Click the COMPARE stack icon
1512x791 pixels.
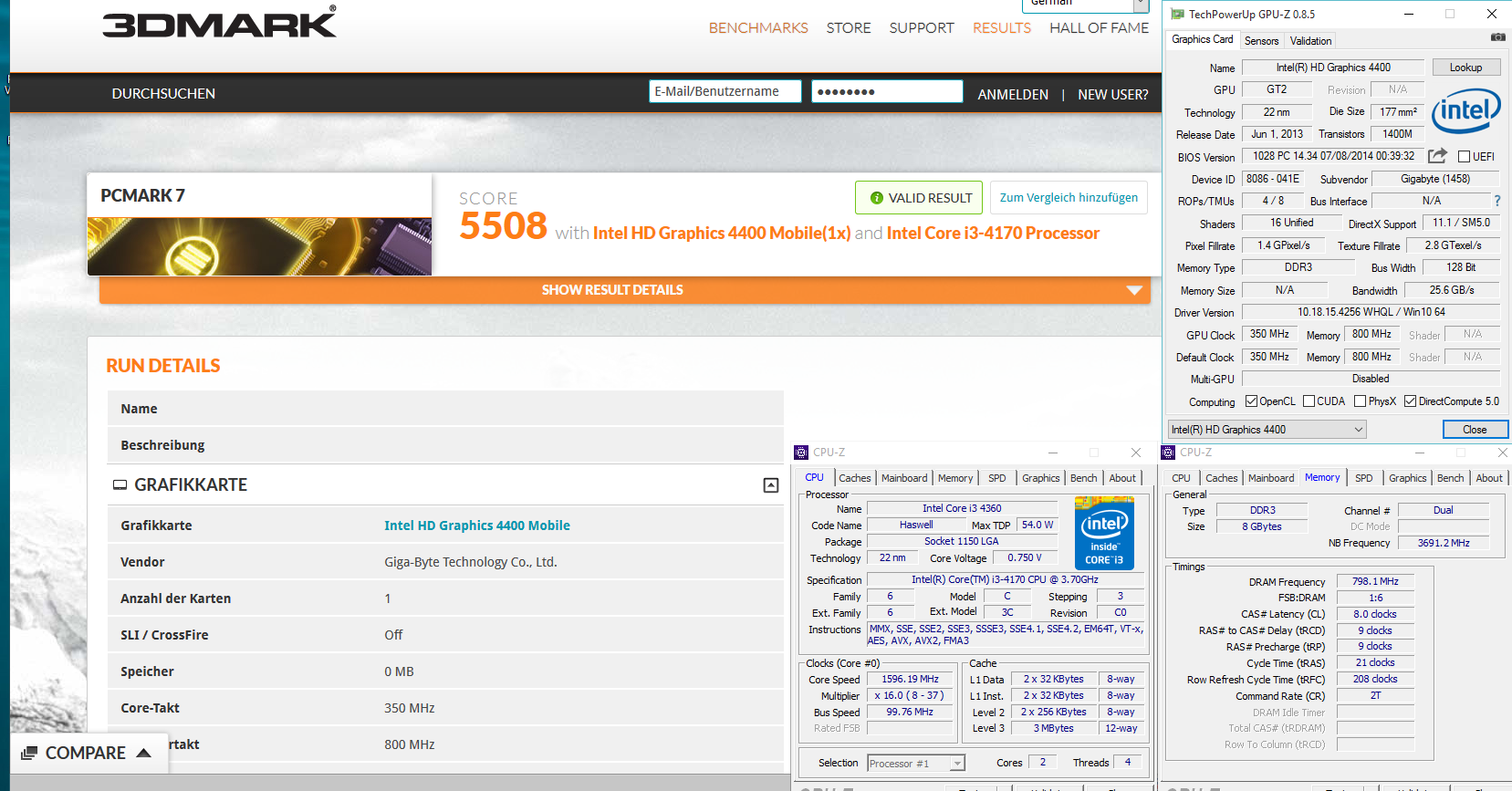click(x=29, y=753)
